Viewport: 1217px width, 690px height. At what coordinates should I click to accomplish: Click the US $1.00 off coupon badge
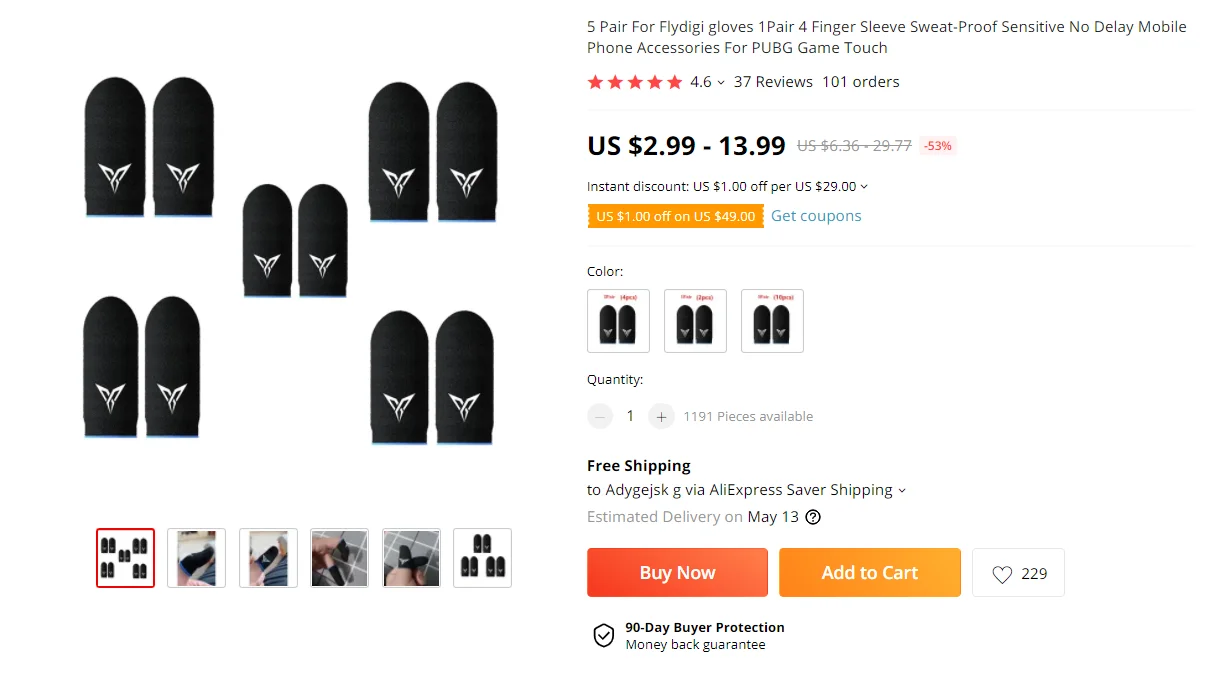[675, 216]
